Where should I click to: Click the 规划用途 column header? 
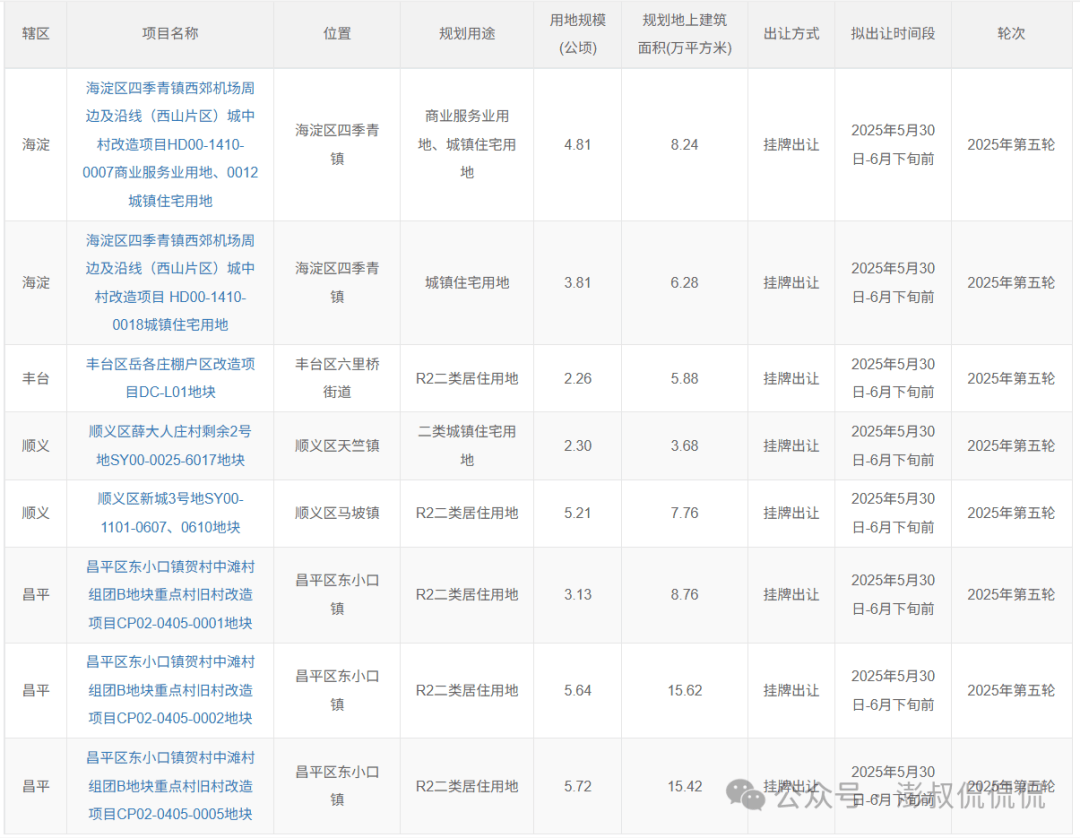click(x=467, y=33)
